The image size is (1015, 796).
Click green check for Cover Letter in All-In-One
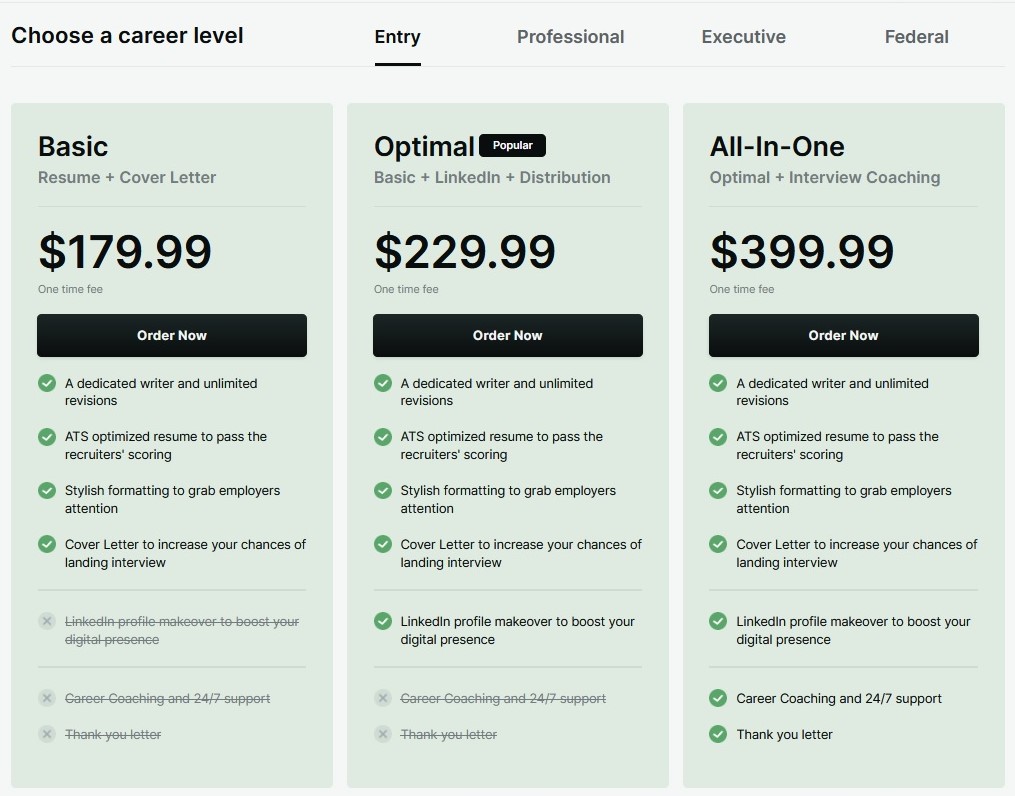[718, 544]
